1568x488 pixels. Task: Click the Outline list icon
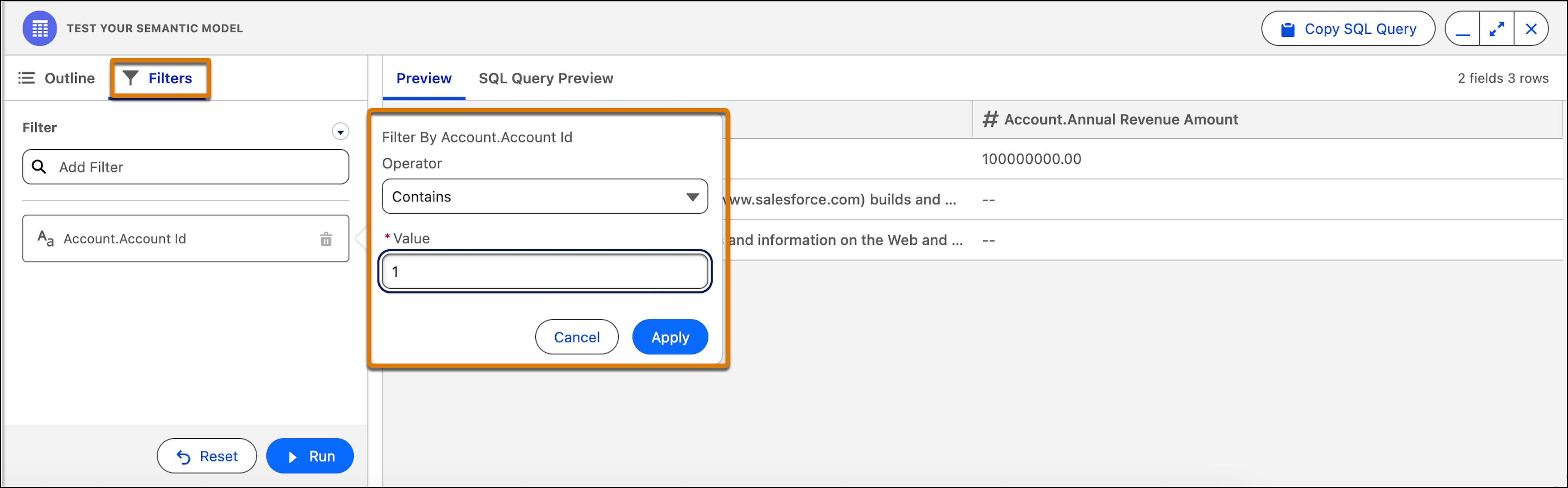pyautogui.click(x=26, y=78)
